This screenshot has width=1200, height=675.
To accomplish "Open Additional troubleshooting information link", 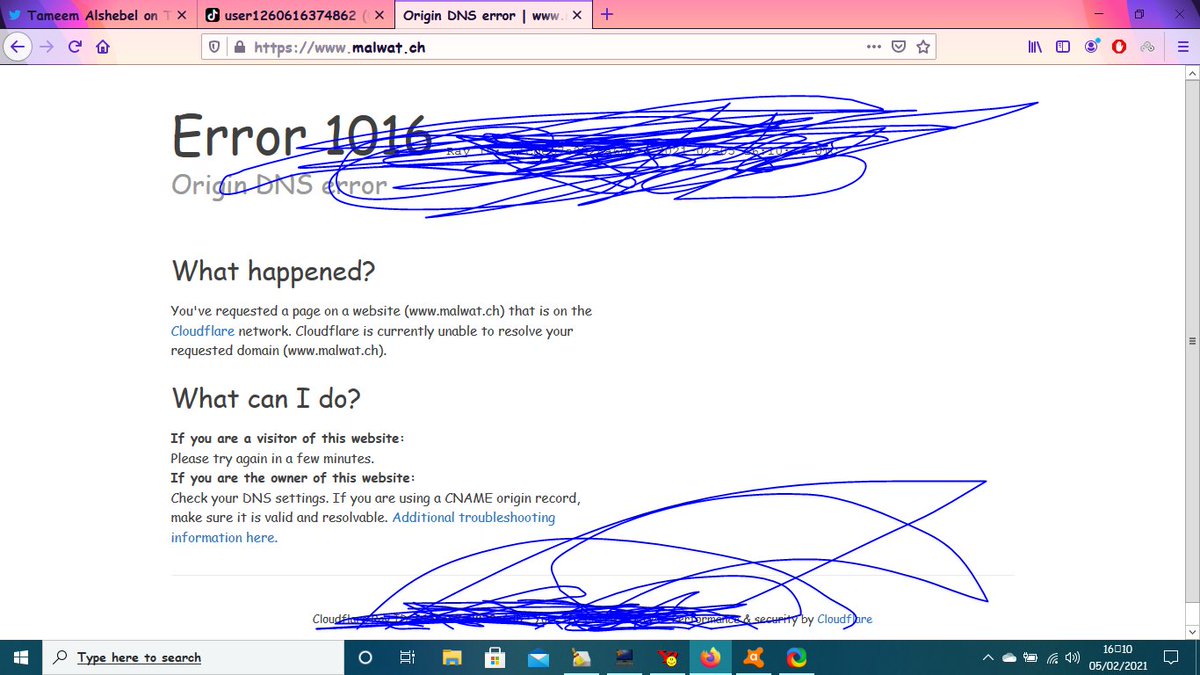I will [363, 527].
